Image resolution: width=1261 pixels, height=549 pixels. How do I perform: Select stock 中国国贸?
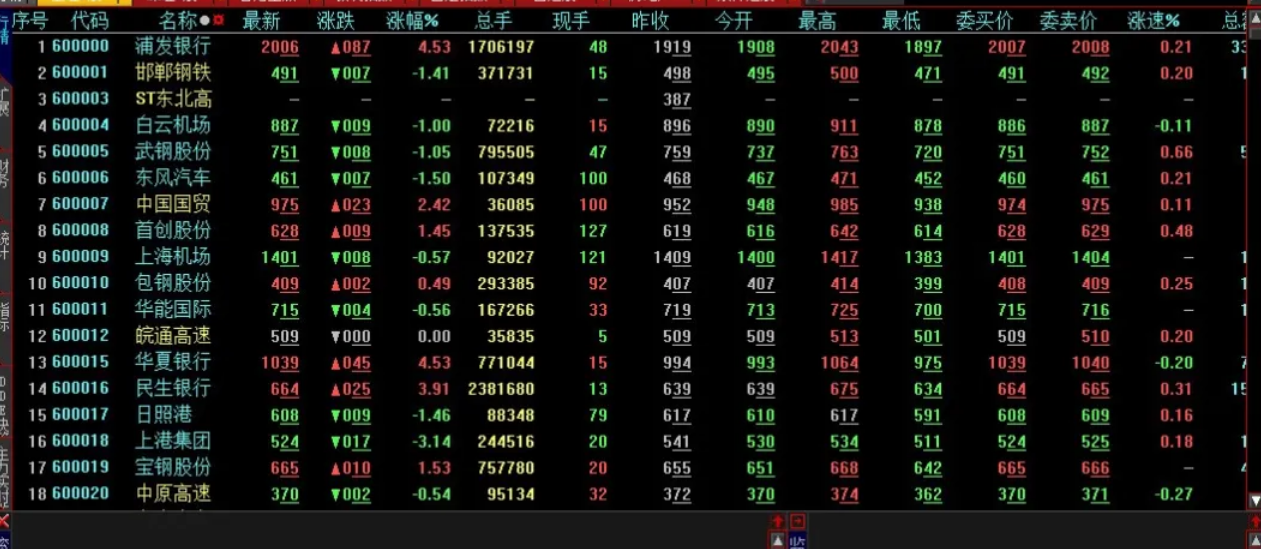click(173, 204)
